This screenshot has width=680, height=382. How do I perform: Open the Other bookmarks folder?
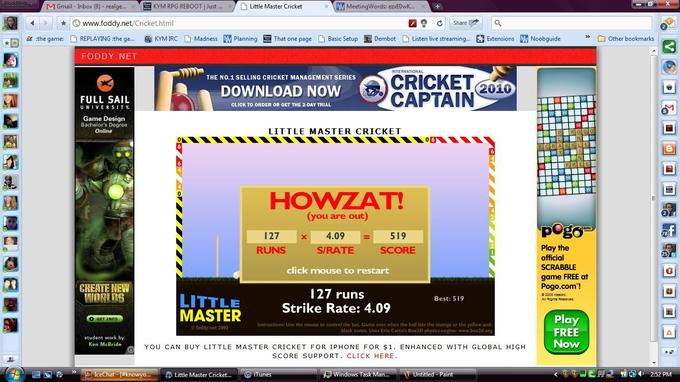coord(626,39)
